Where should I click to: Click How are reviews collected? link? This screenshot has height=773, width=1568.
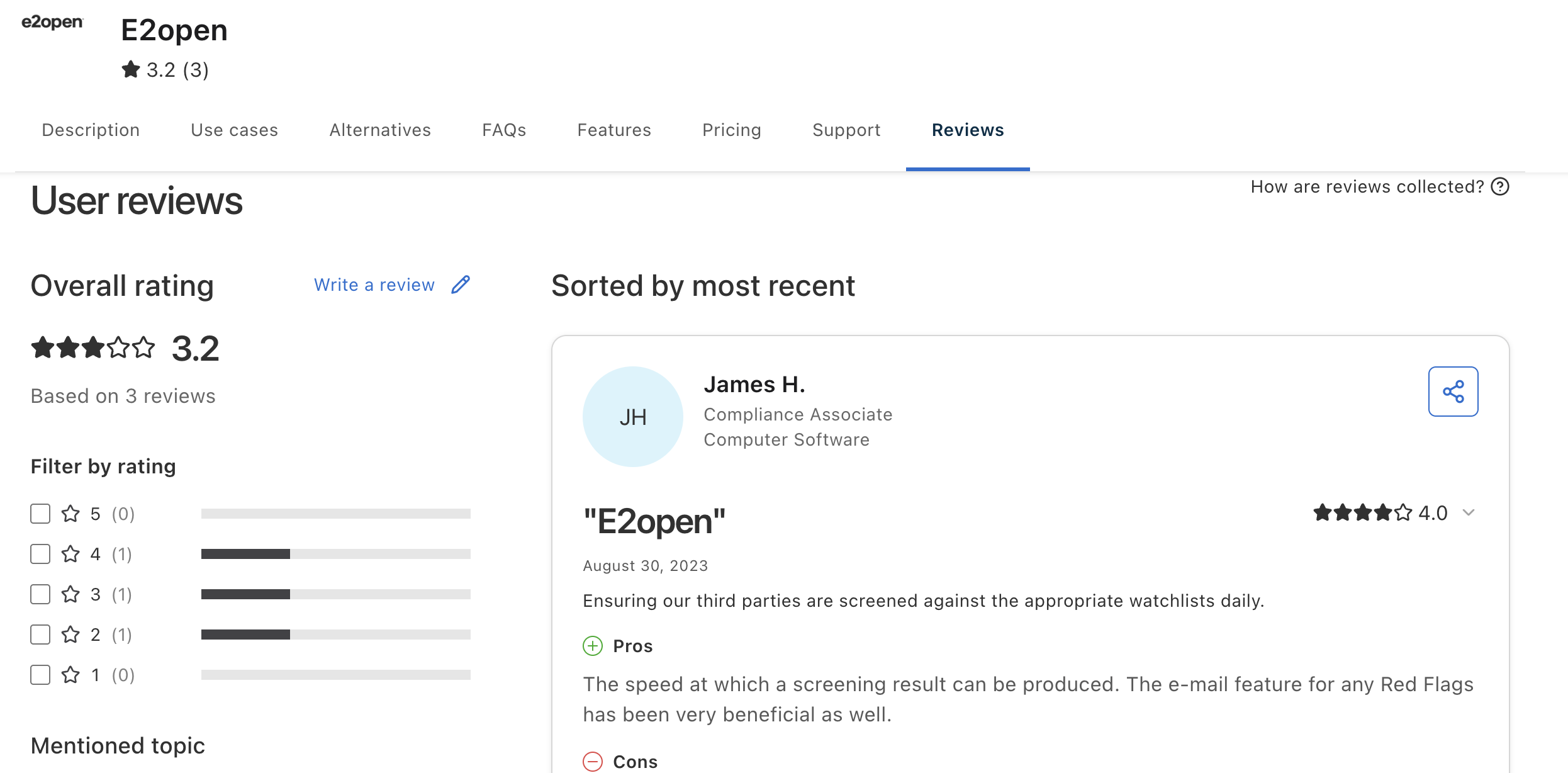1367,187
